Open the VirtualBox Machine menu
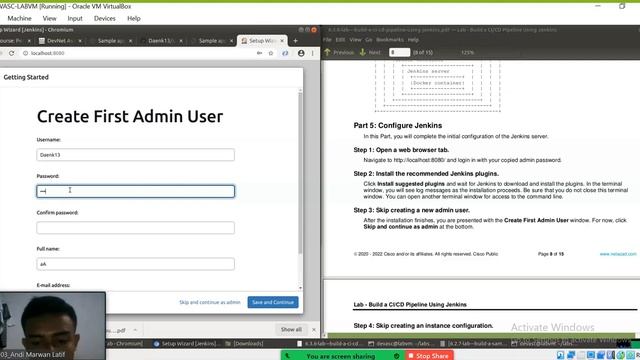The width and height of the screenshot is (640, 360). [x=19, y=18]
